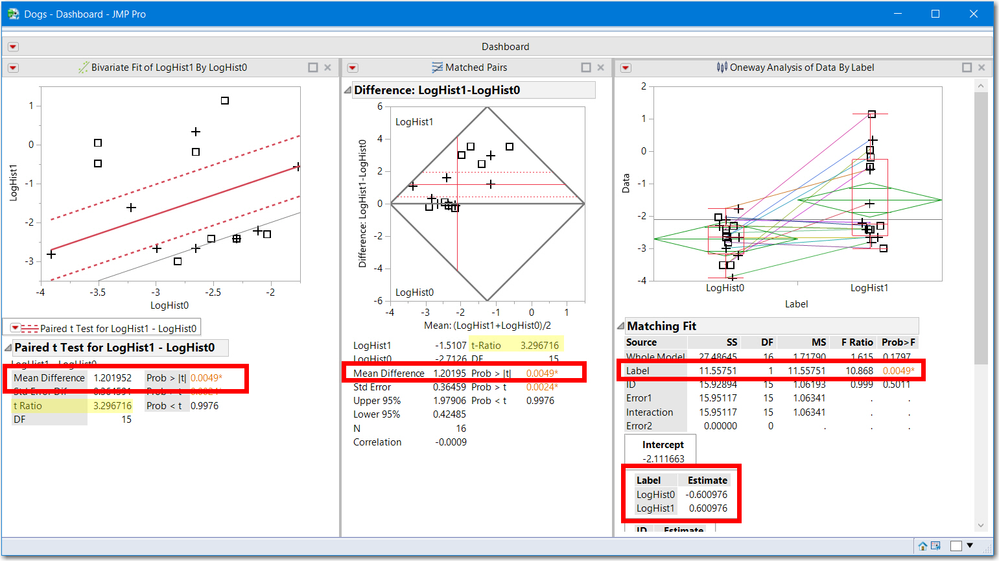This screenshot has width=999, height=561.
Task: Select the Bivariate Fit of LogHist1 By LogHist0 title
Action: click(x=169, y=67)
